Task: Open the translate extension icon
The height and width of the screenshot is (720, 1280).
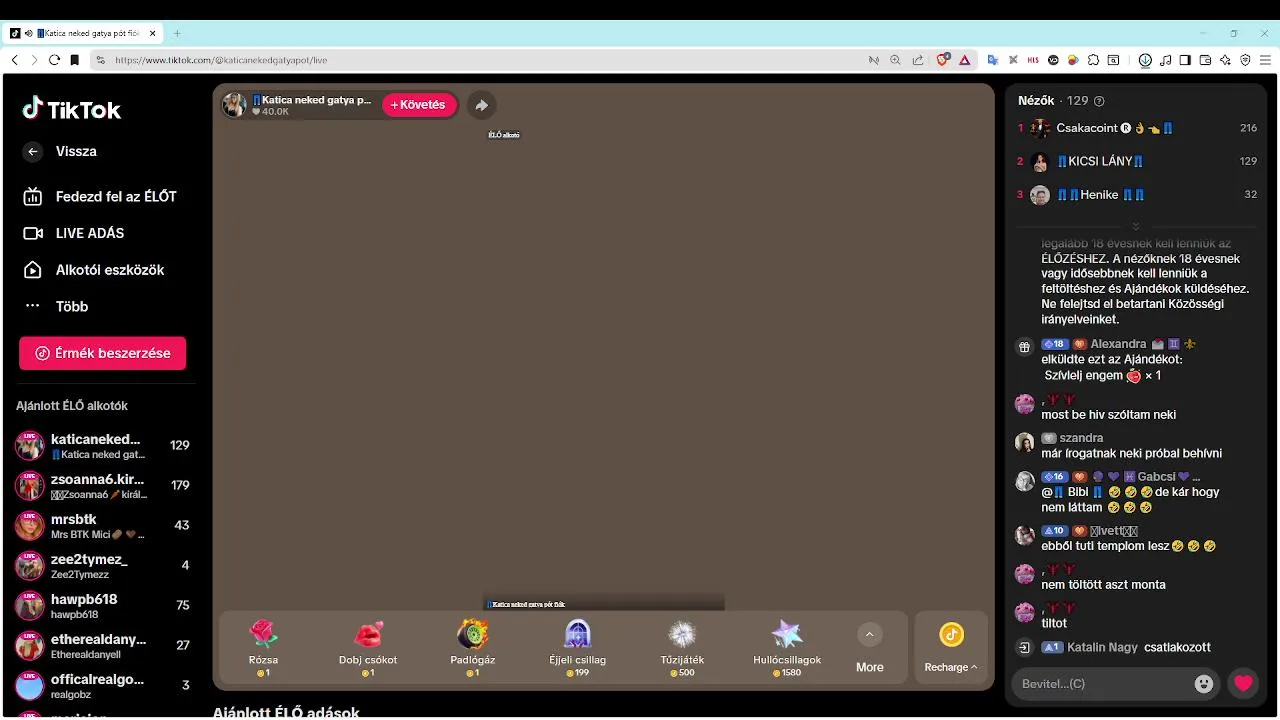Action: pos(993,60)
